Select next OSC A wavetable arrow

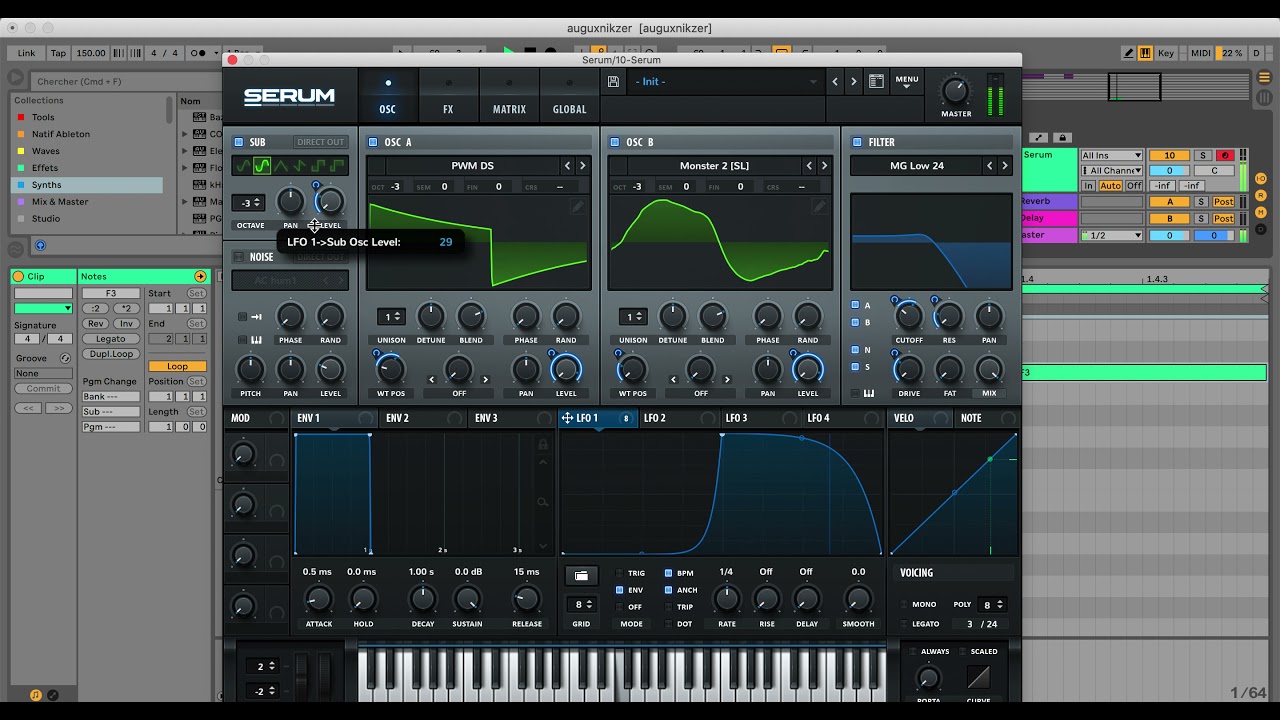pos(583,166)
